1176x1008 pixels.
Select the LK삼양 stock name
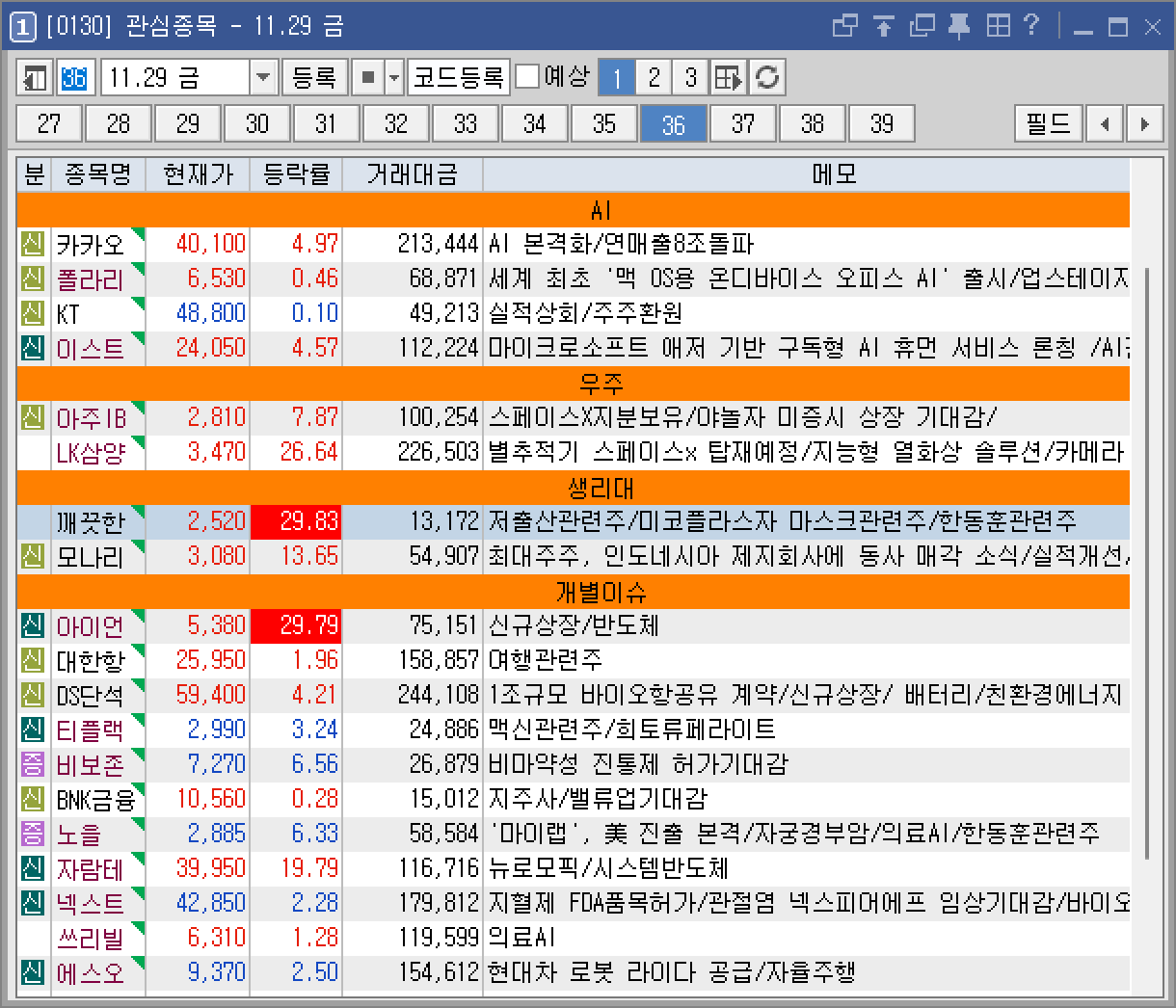coord(91,452)
